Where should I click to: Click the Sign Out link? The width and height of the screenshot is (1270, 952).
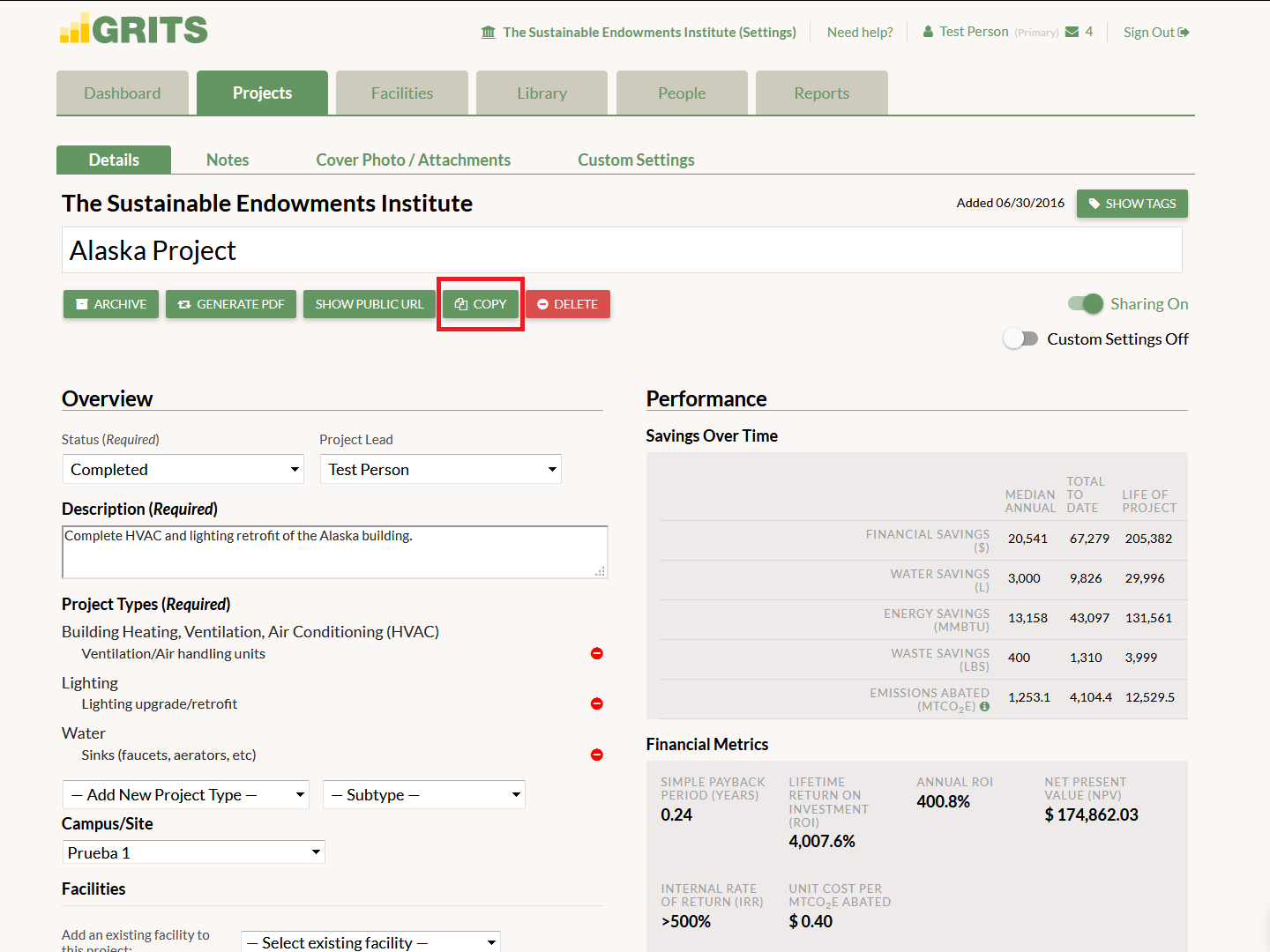click(x=1156, y=33)
